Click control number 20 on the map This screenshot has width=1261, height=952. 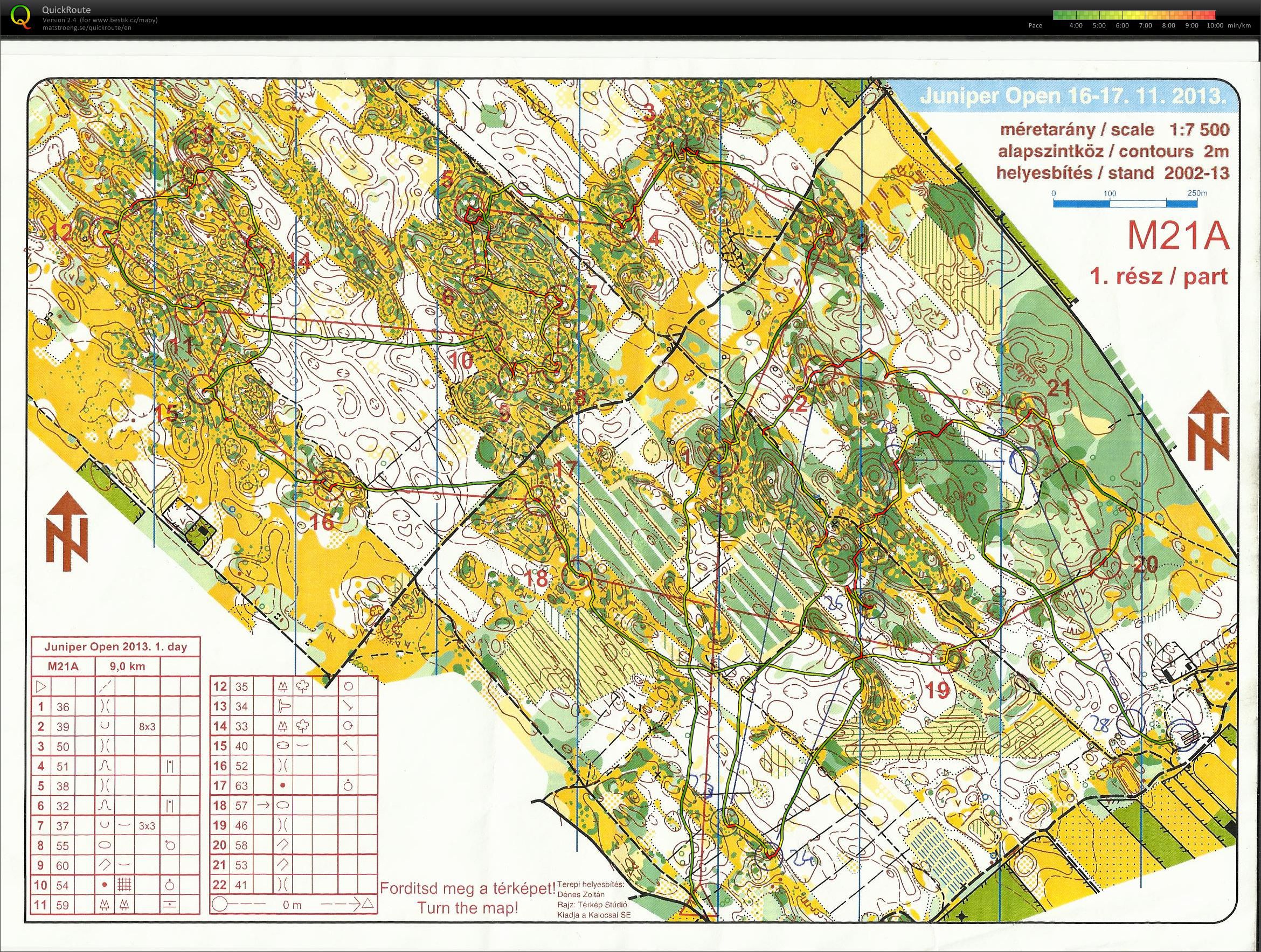click(1145, 565)
